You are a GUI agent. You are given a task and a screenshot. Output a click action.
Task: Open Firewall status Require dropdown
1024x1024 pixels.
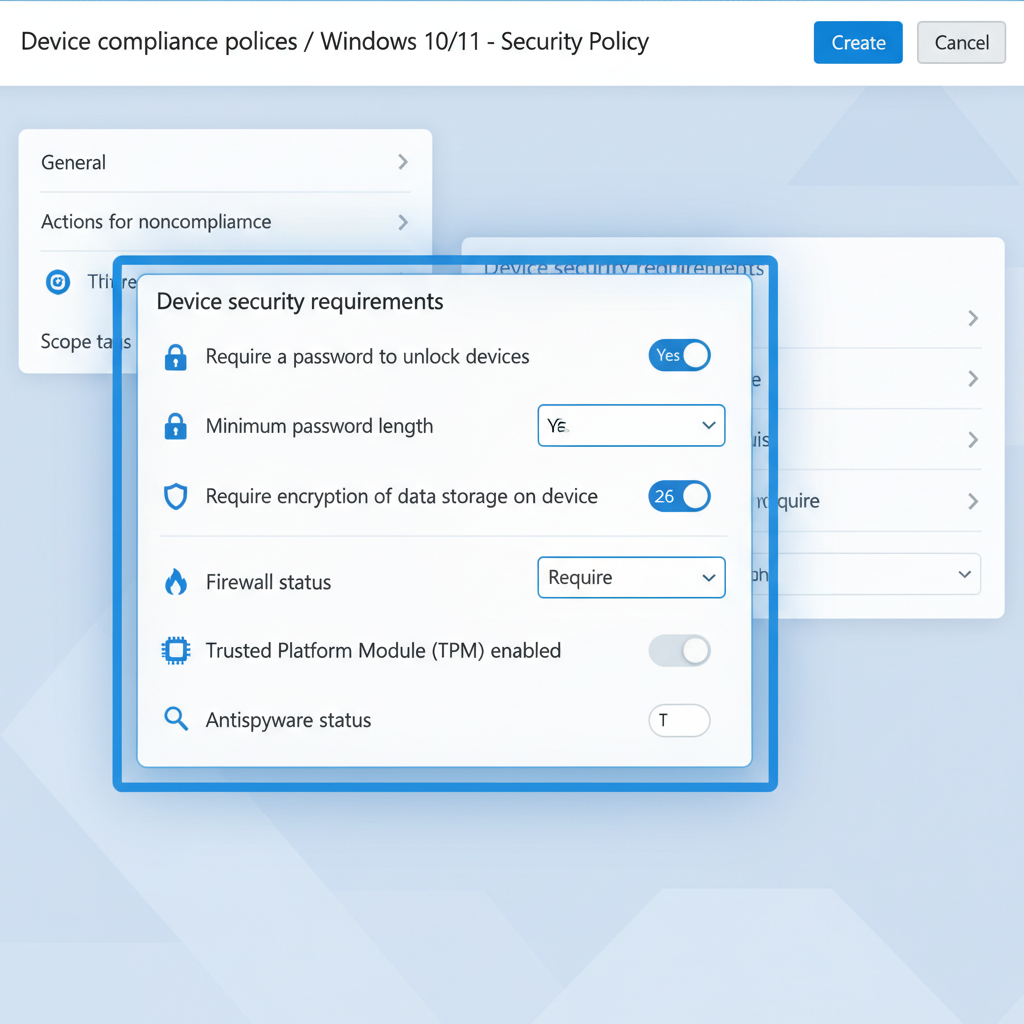click(631, 577)
